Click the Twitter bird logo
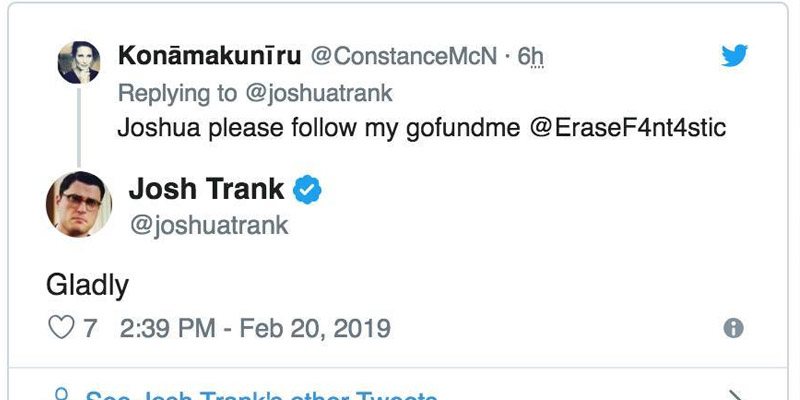This screenshot has width=800, height=400. coord(734,56)
